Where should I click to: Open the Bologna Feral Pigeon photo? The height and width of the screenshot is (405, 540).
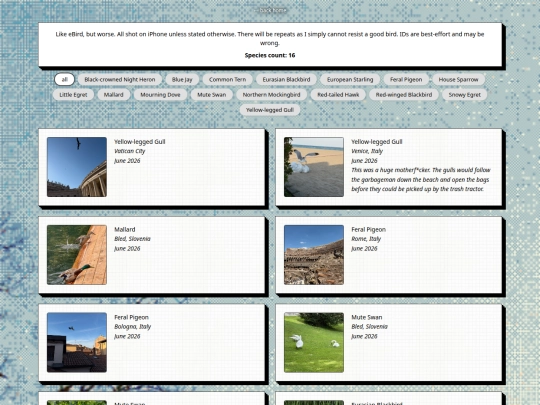point(77,342)
